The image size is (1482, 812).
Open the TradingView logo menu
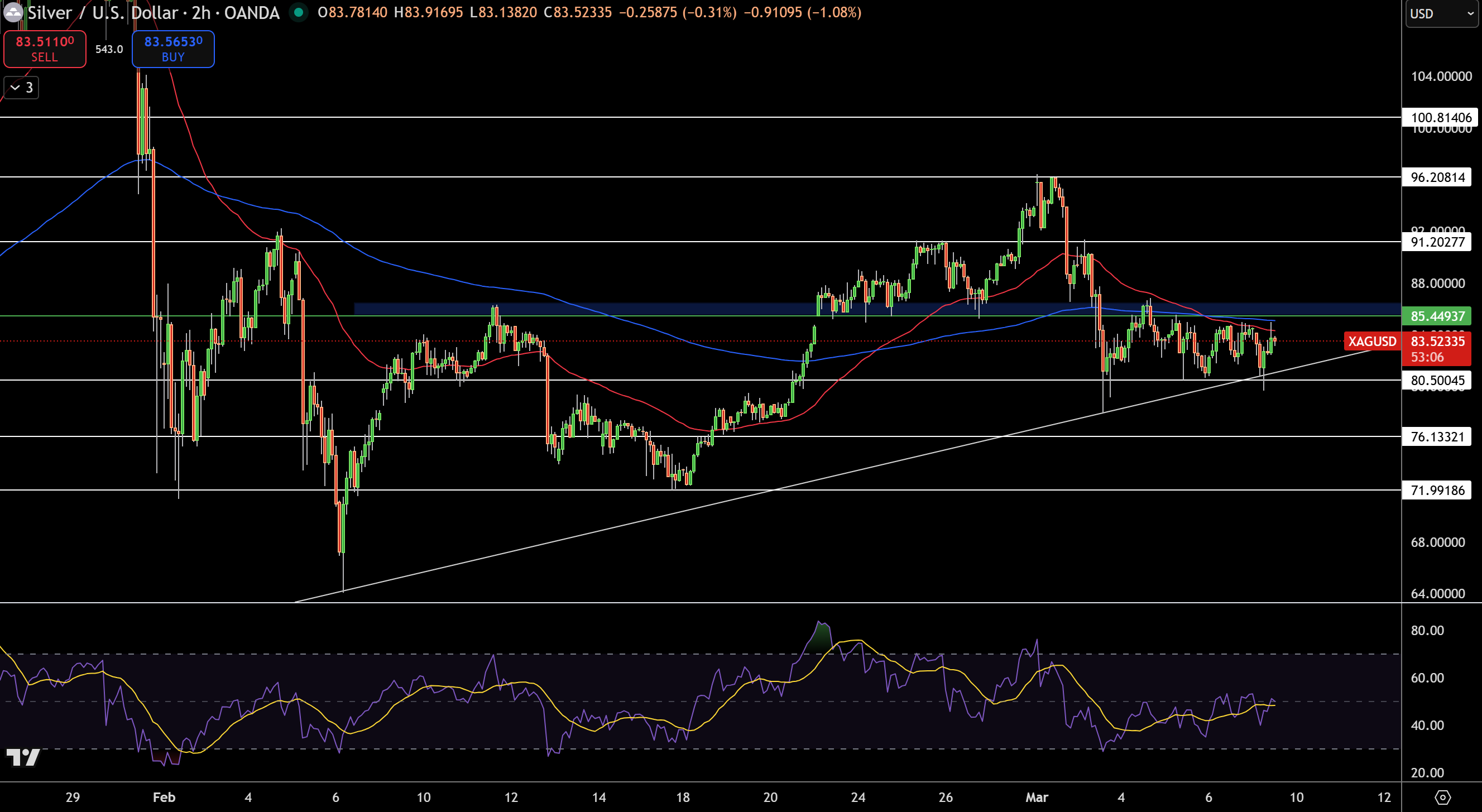pyautogui.click(x=24, y=758)
